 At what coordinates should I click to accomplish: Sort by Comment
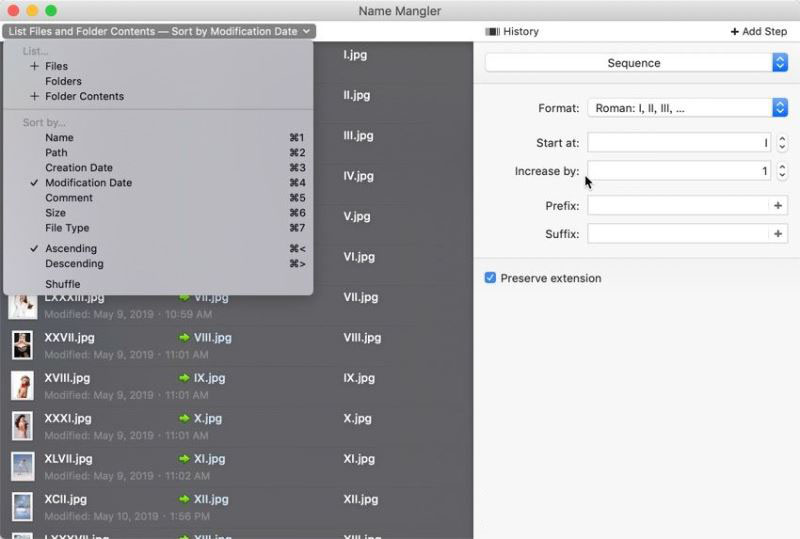point(158,198)
